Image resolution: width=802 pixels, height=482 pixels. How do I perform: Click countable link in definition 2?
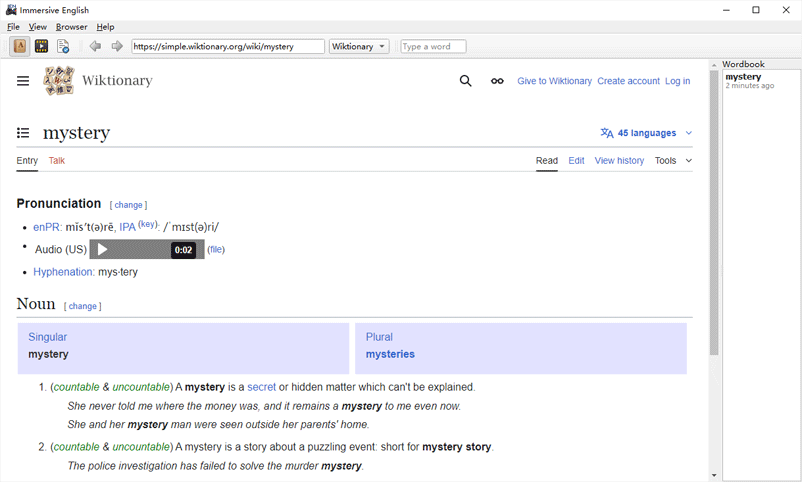point(76,447)
